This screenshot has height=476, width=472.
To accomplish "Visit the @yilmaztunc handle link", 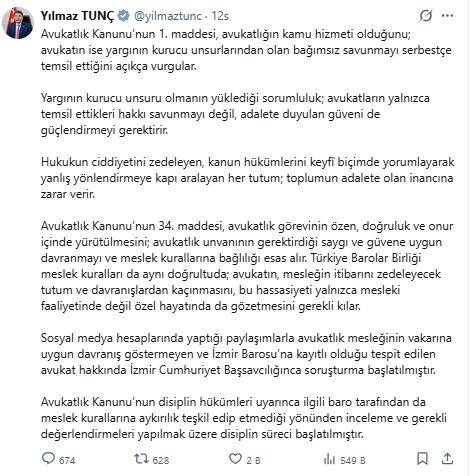I will pos(168,16).
